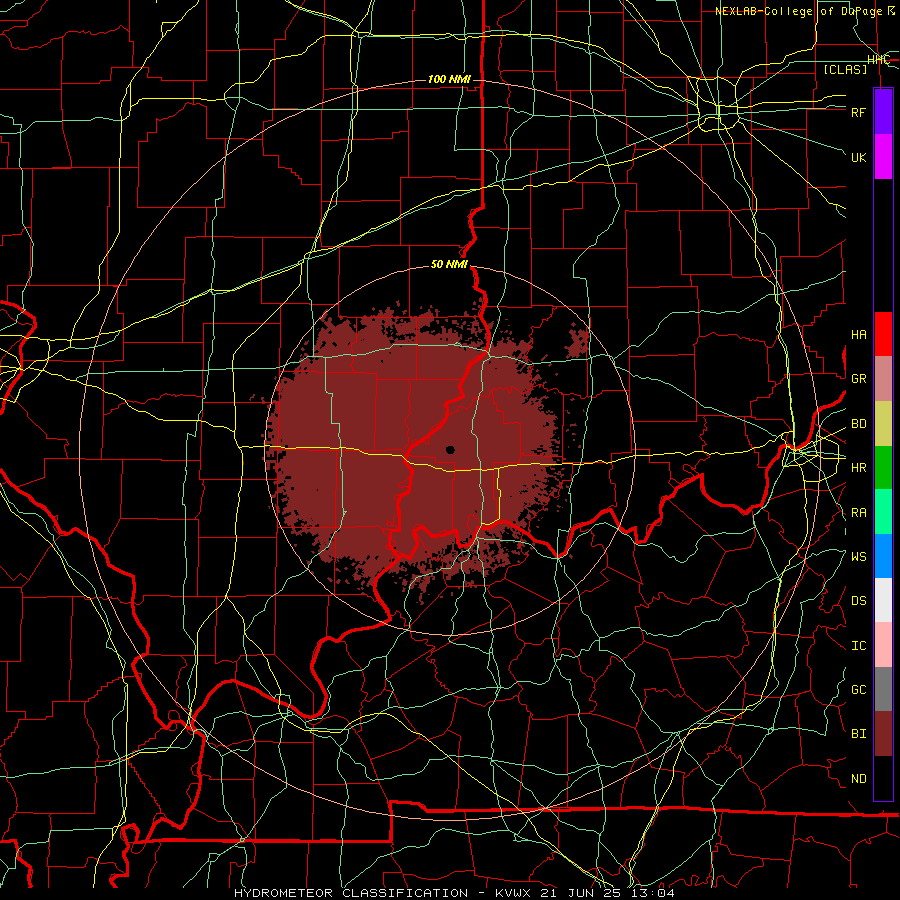This screenshot has height=900, width=900.
Task: Click the yellow BD legend color swatch
Action: tap(883, 424)
